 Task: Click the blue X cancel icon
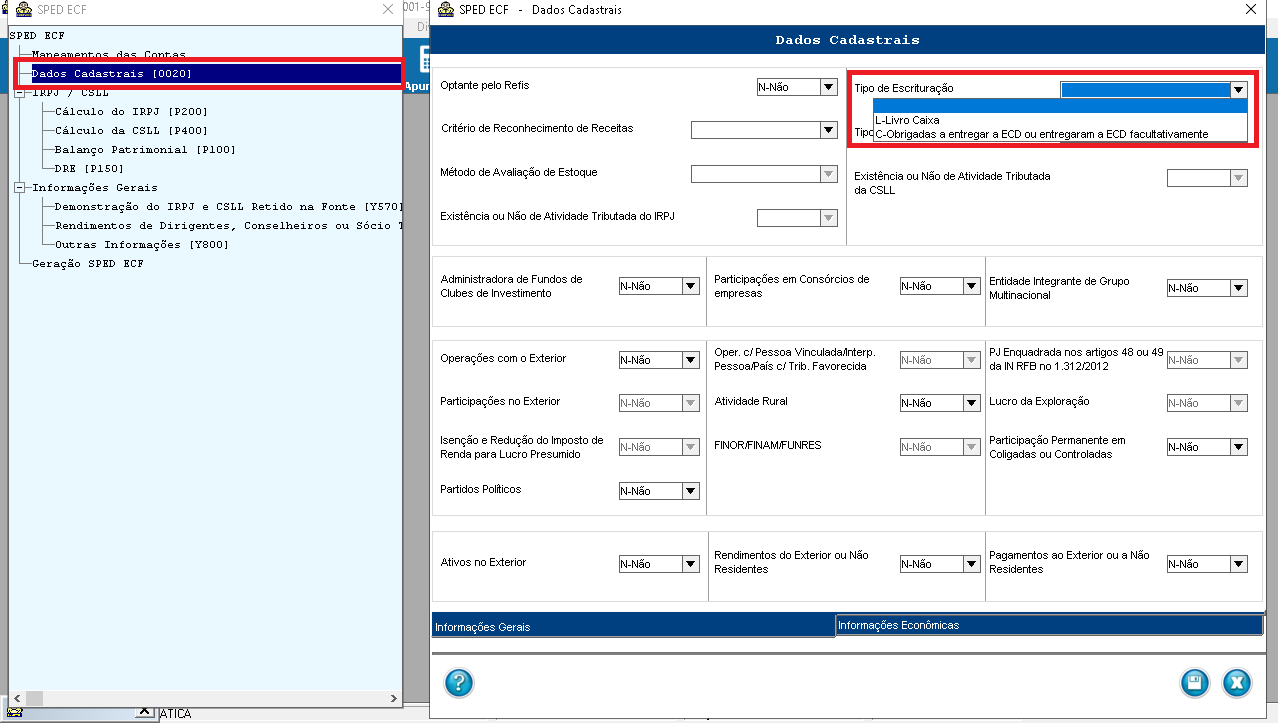[x=1237, y=683]
